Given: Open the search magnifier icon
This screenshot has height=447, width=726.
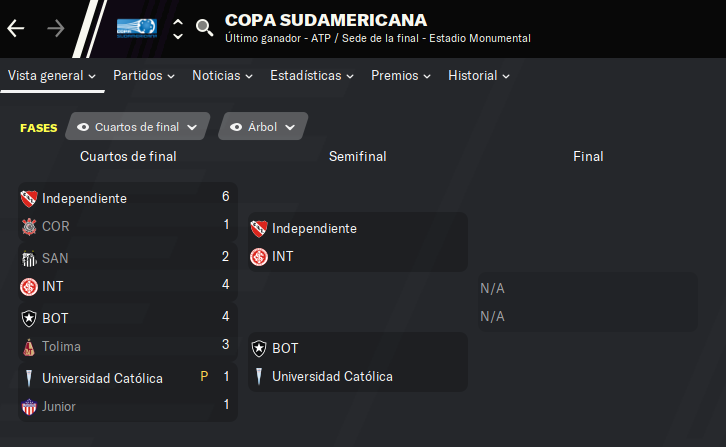Looking at the screenshot, I should pos(204,28).
